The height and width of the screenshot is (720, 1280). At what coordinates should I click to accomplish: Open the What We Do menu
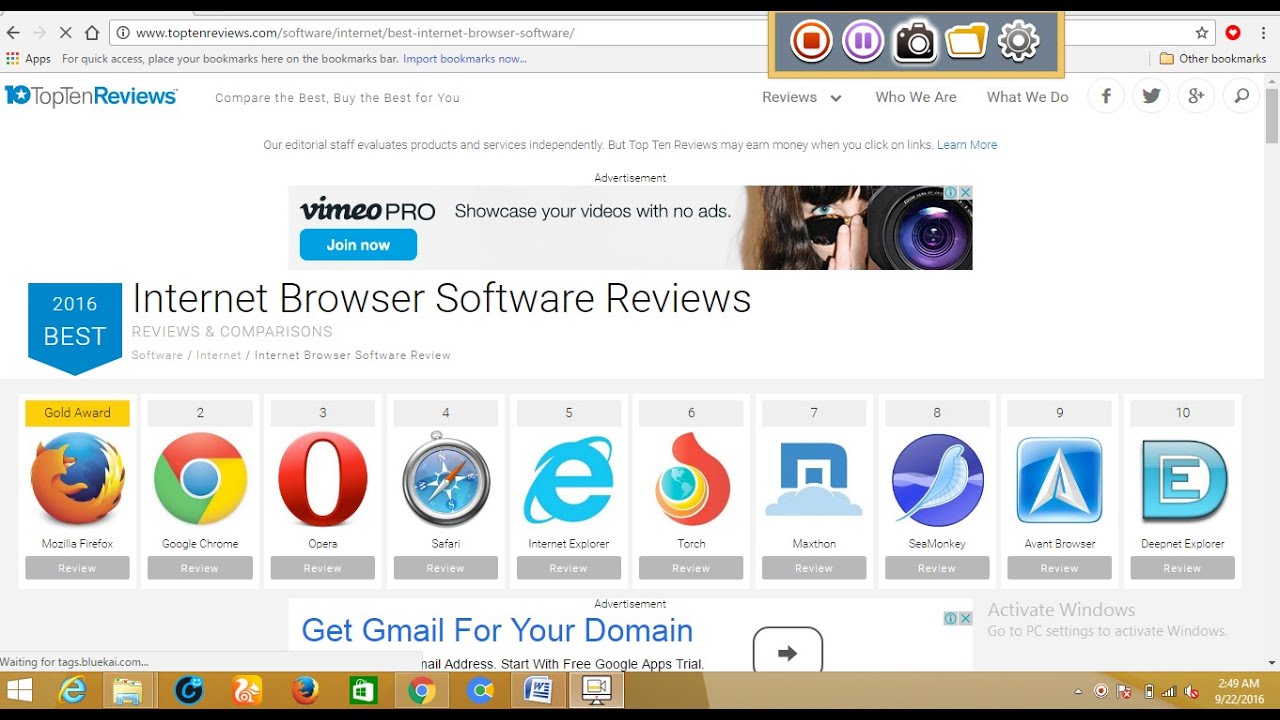click(1027, 97)
